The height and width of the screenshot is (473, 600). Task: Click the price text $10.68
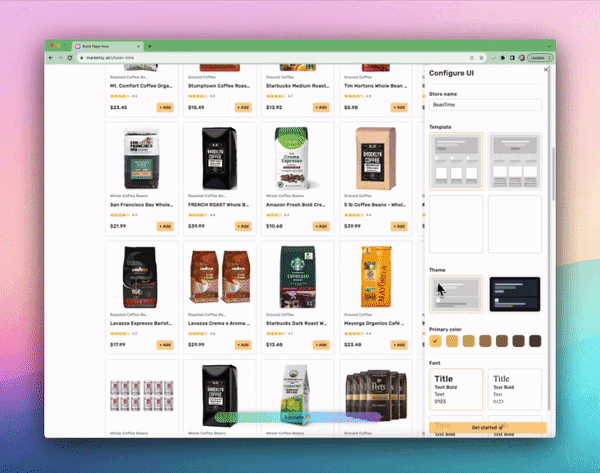point(274,226)
